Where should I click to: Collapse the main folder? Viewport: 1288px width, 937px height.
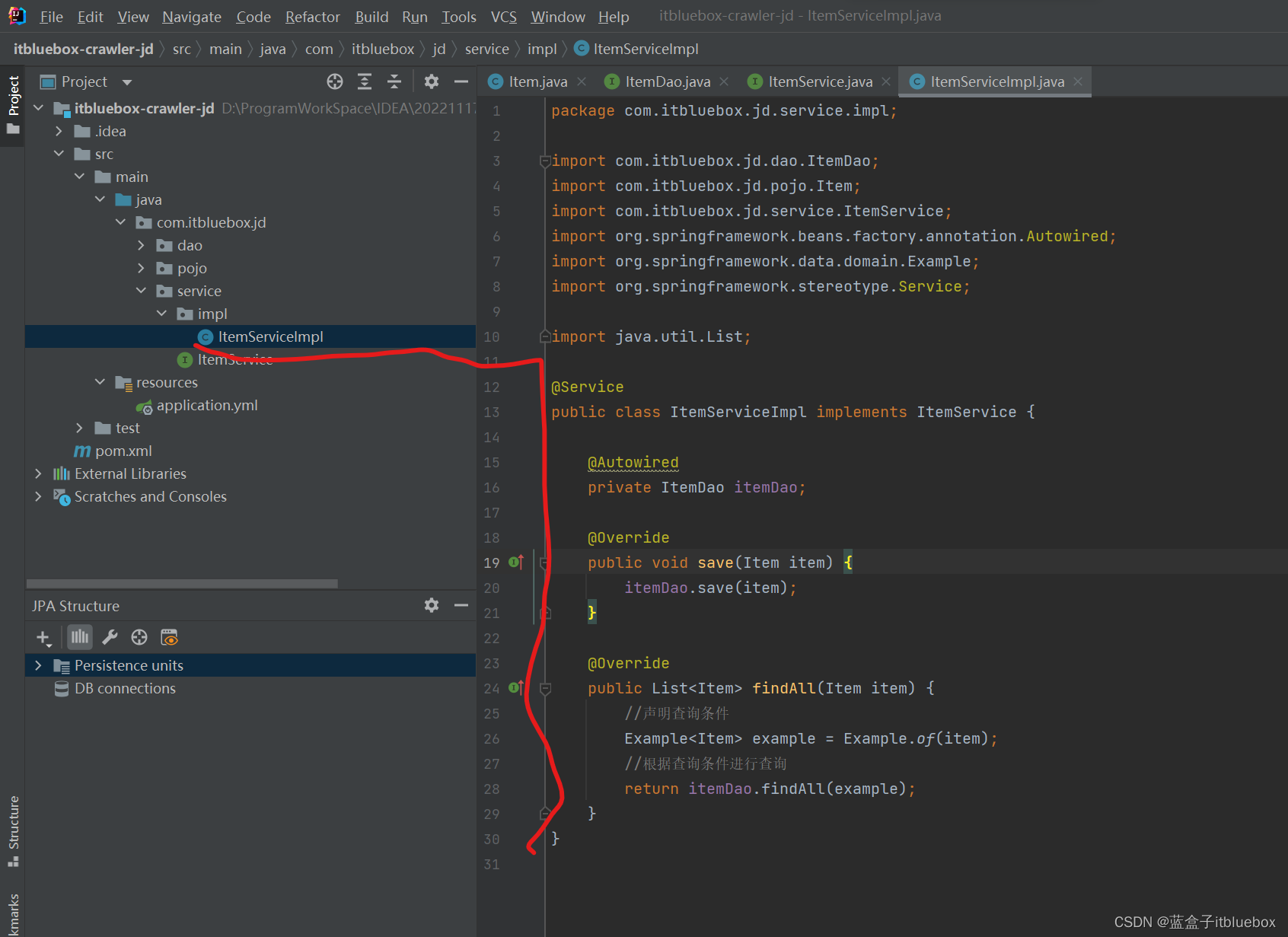click(79, 177)
